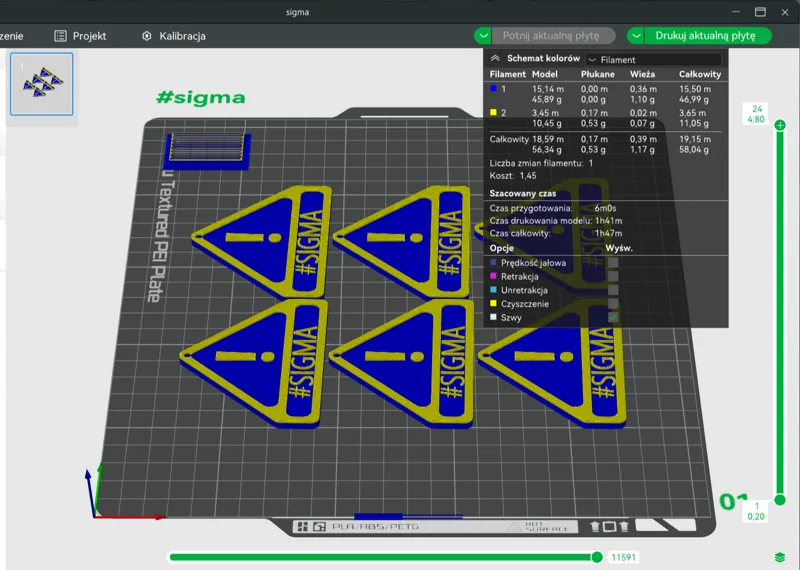Select plate 1 thumbnail
800x570 pixels.
(42, 84)
